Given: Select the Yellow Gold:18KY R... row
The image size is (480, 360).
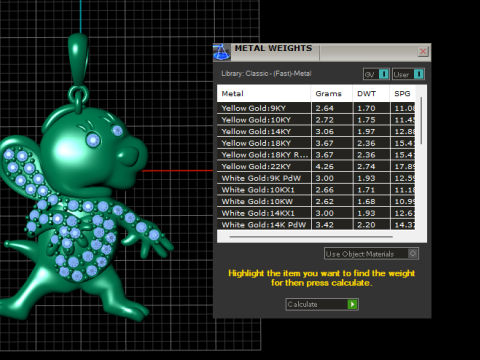Looking at the screenshot, I should 316,155.
